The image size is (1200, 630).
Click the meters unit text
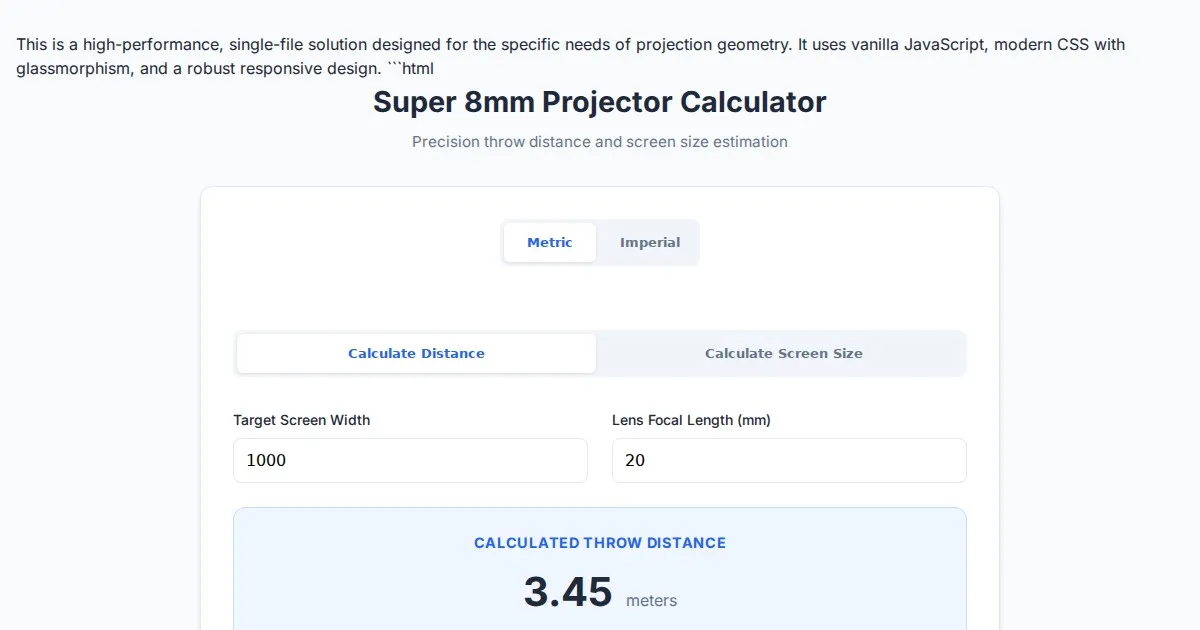651,601
